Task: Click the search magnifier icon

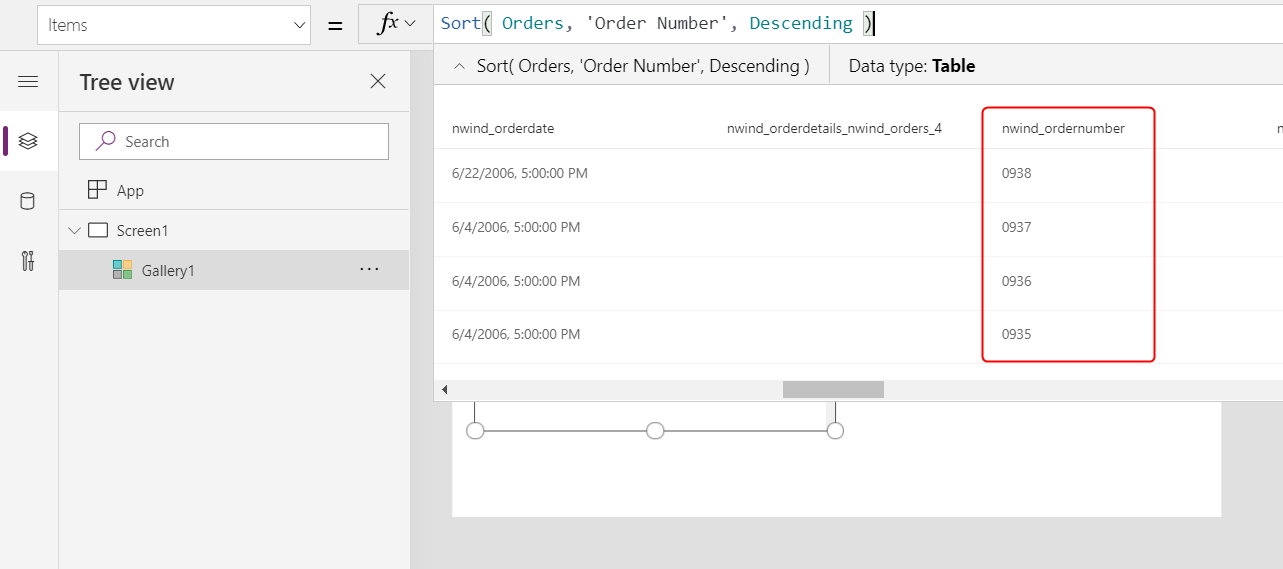Action: (105, 142)
